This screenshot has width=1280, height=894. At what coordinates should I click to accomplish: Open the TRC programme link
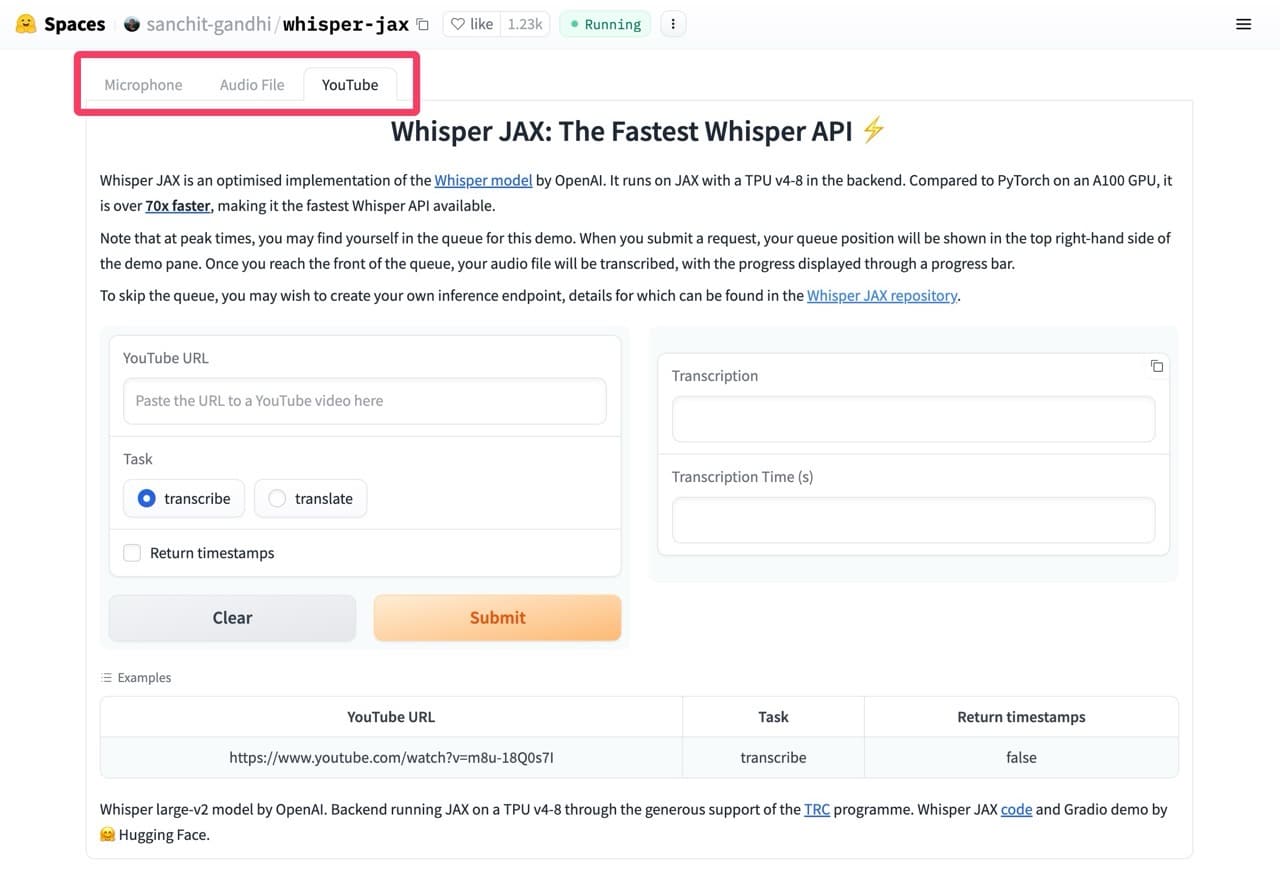817,810
